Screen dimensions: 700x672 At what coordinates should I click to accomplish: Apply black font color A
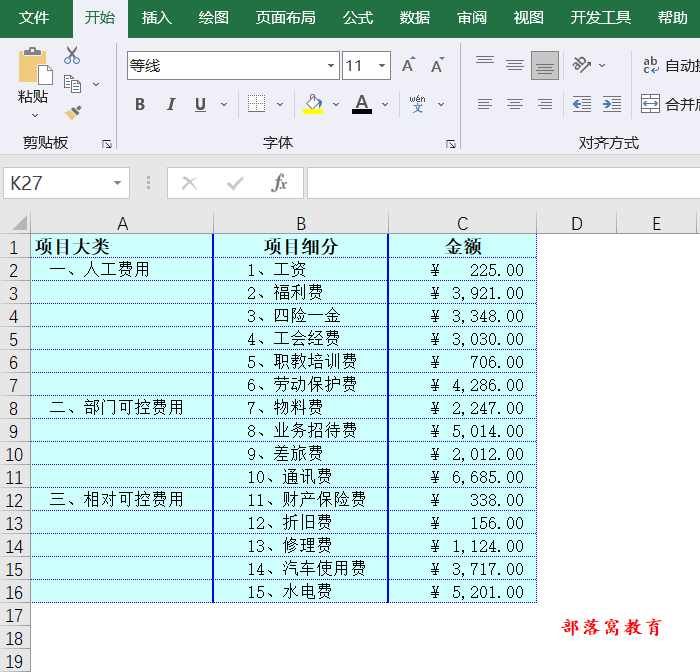tap(362, 104)
